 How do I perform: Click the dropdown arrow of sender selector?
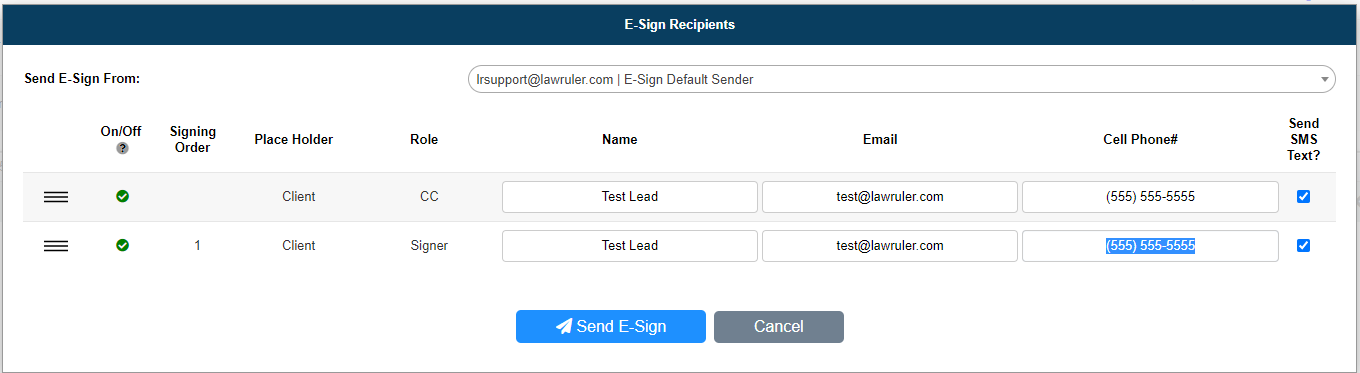click(x=1325, y=80)
